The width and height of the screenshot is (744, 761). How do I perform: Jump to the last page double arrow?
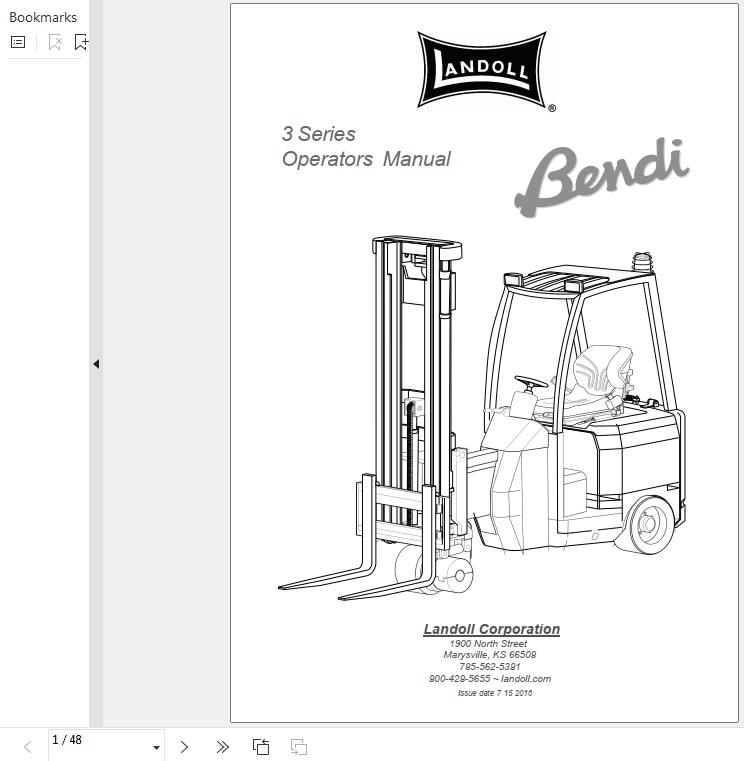point(222,747)
